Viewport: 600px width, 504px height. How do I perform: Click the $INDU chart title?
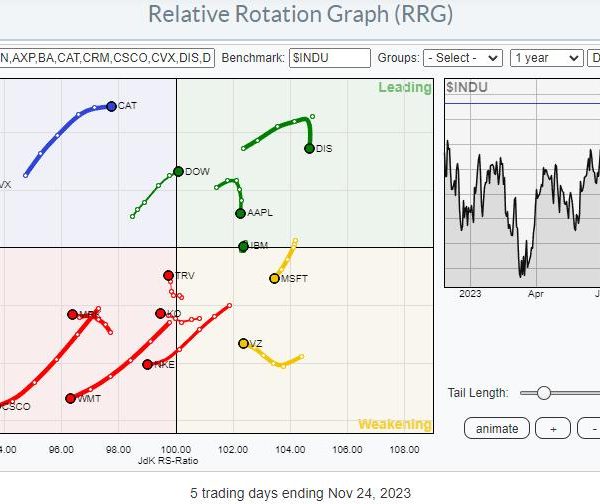[467, 88]
